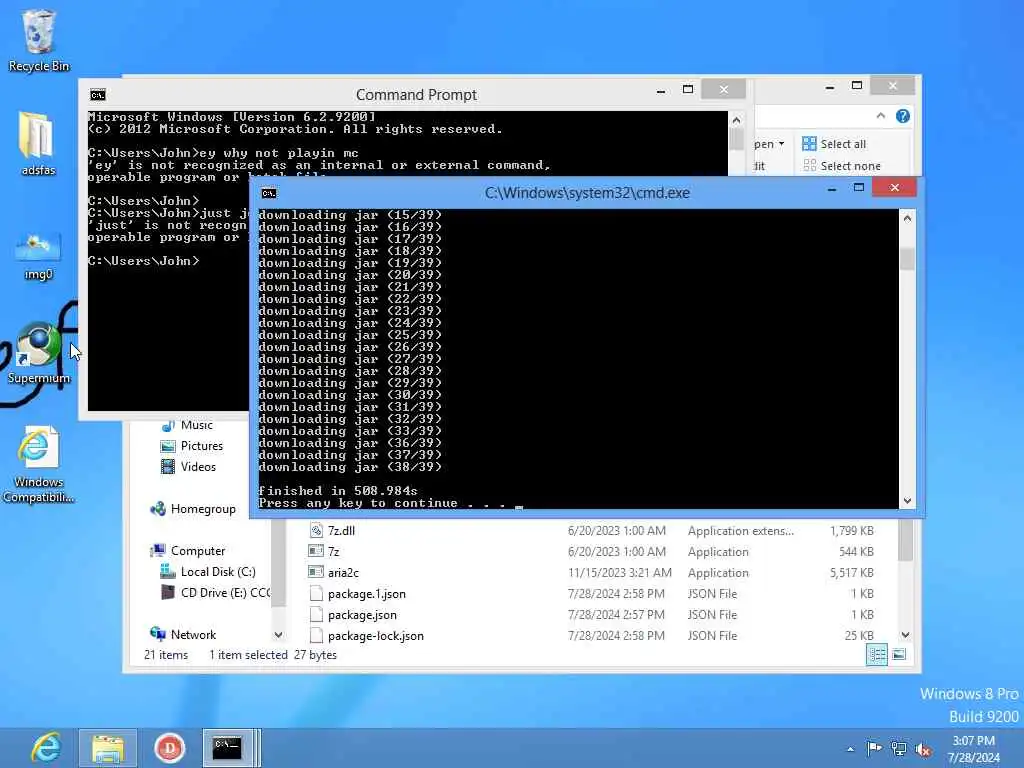Select Computer in navigation pane
This screenshot has height=768, width=1024.
point(188,551)
